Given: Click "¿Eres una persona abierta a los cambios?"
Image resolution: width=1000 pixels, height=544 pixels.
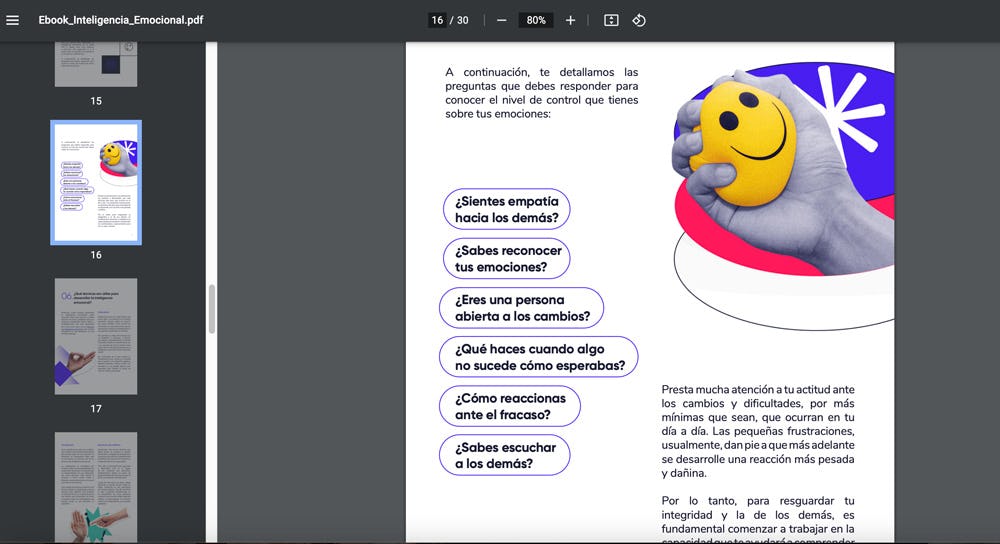Looking at the screenshot, I should tap(521, 308).
